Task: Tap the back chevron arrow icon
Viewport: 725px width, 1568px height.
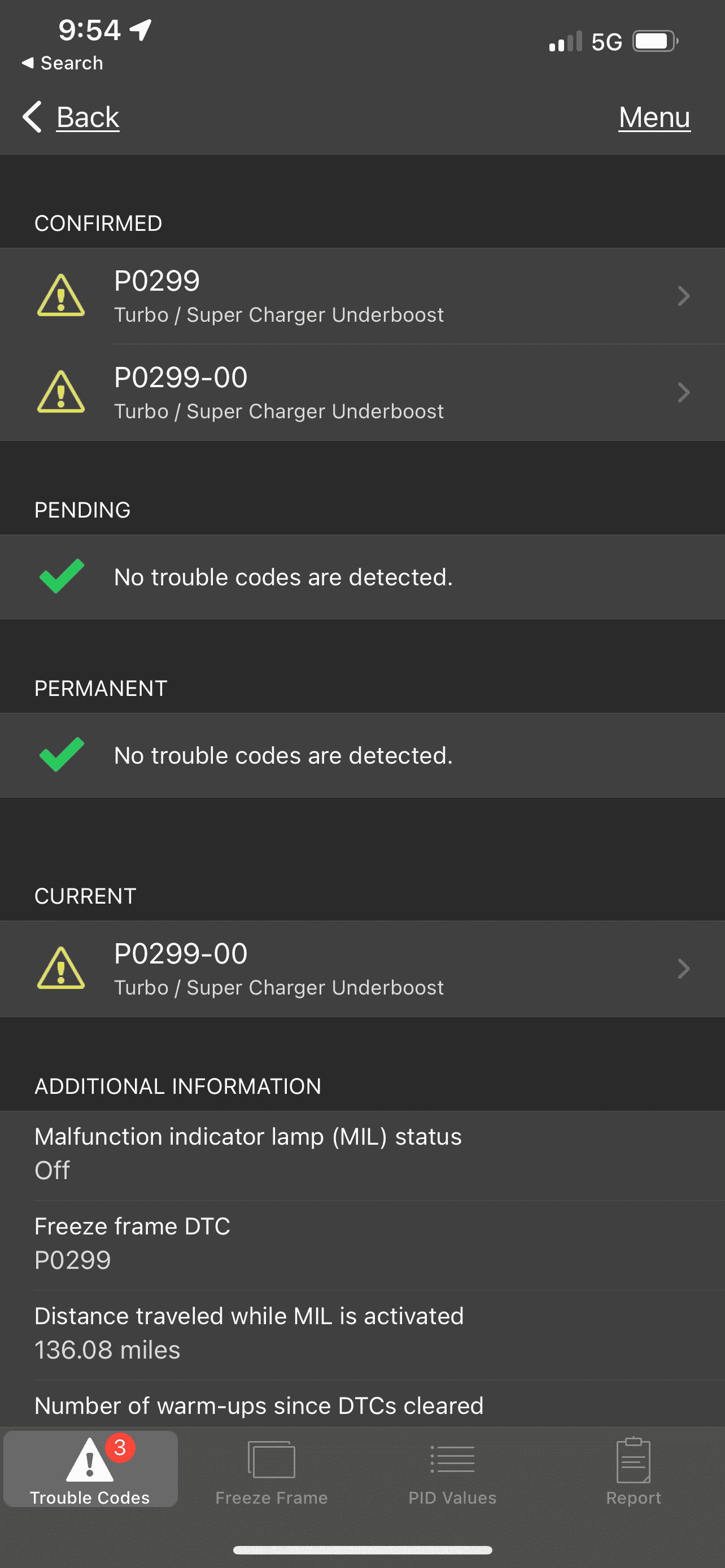Action: tap(32, 116)
